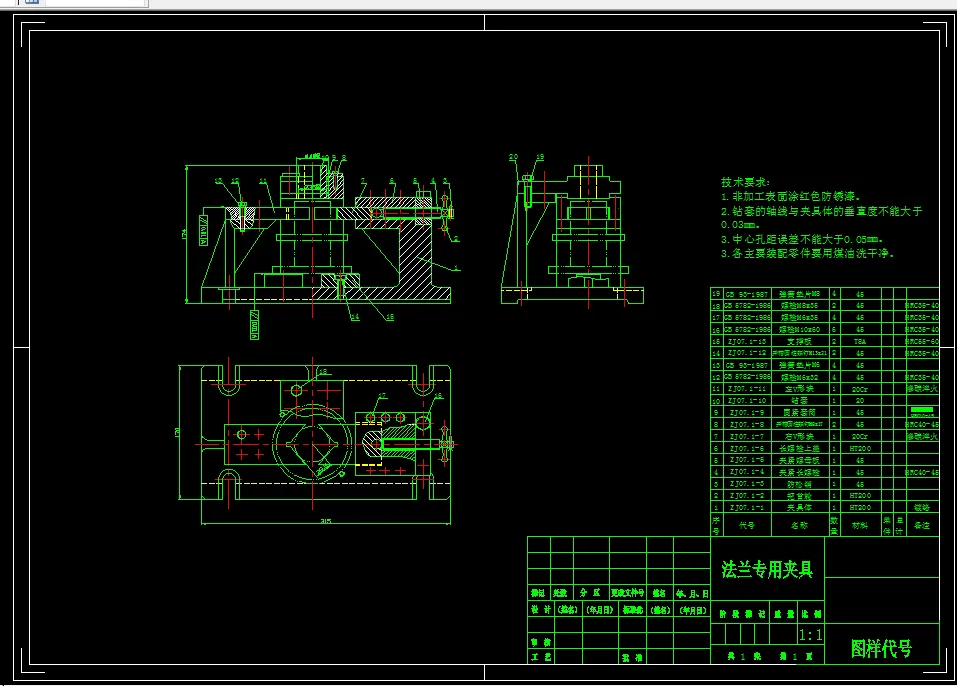Screen dimensions: 957x686
Task: Select code cell ZJ07.1-7
Action: coord(746,436)
